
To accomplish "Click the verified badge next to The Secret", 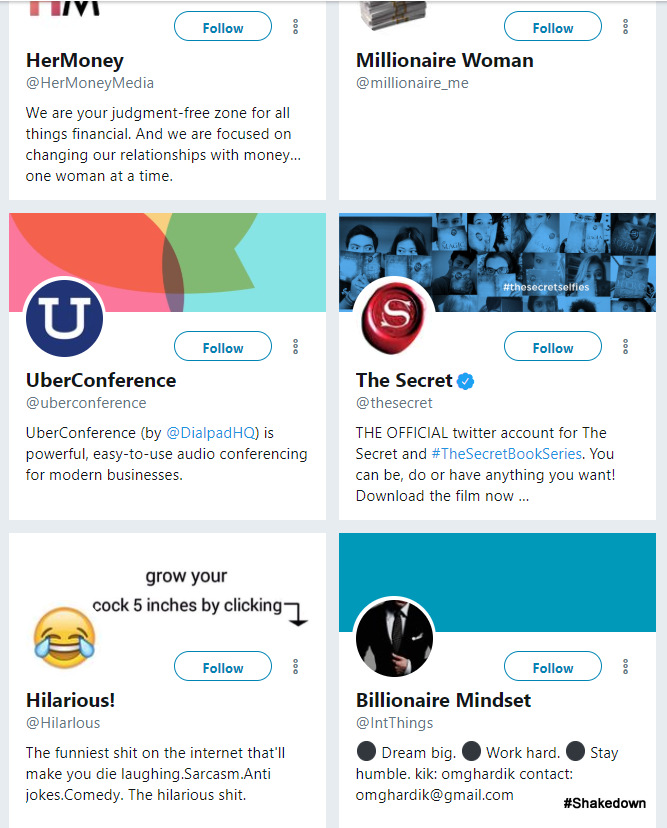I will 466,381.
